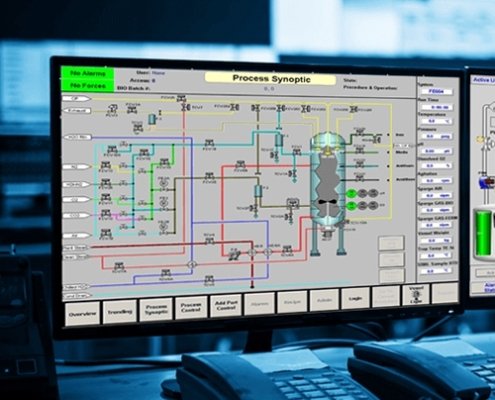Click the CIP inlet arrow label
495x400 pixels.
(76, 99)
